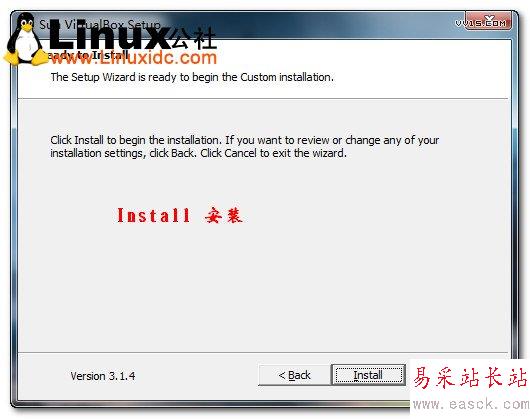This screenshot has height=419, width=530.
Task: Click the empty gray dialog body area
Action: 263,287
